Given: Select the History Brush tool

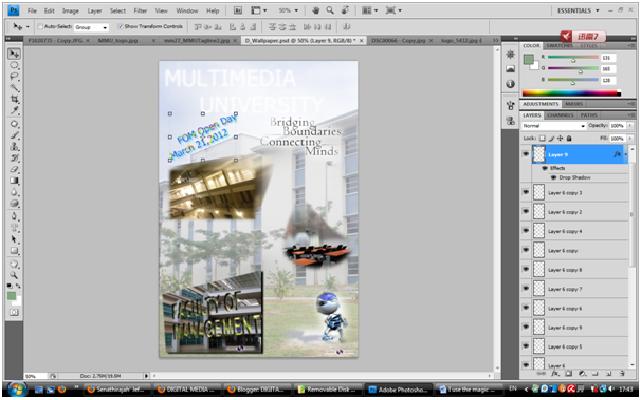Looking at the screenshot, I should click(x=14, y=158).
